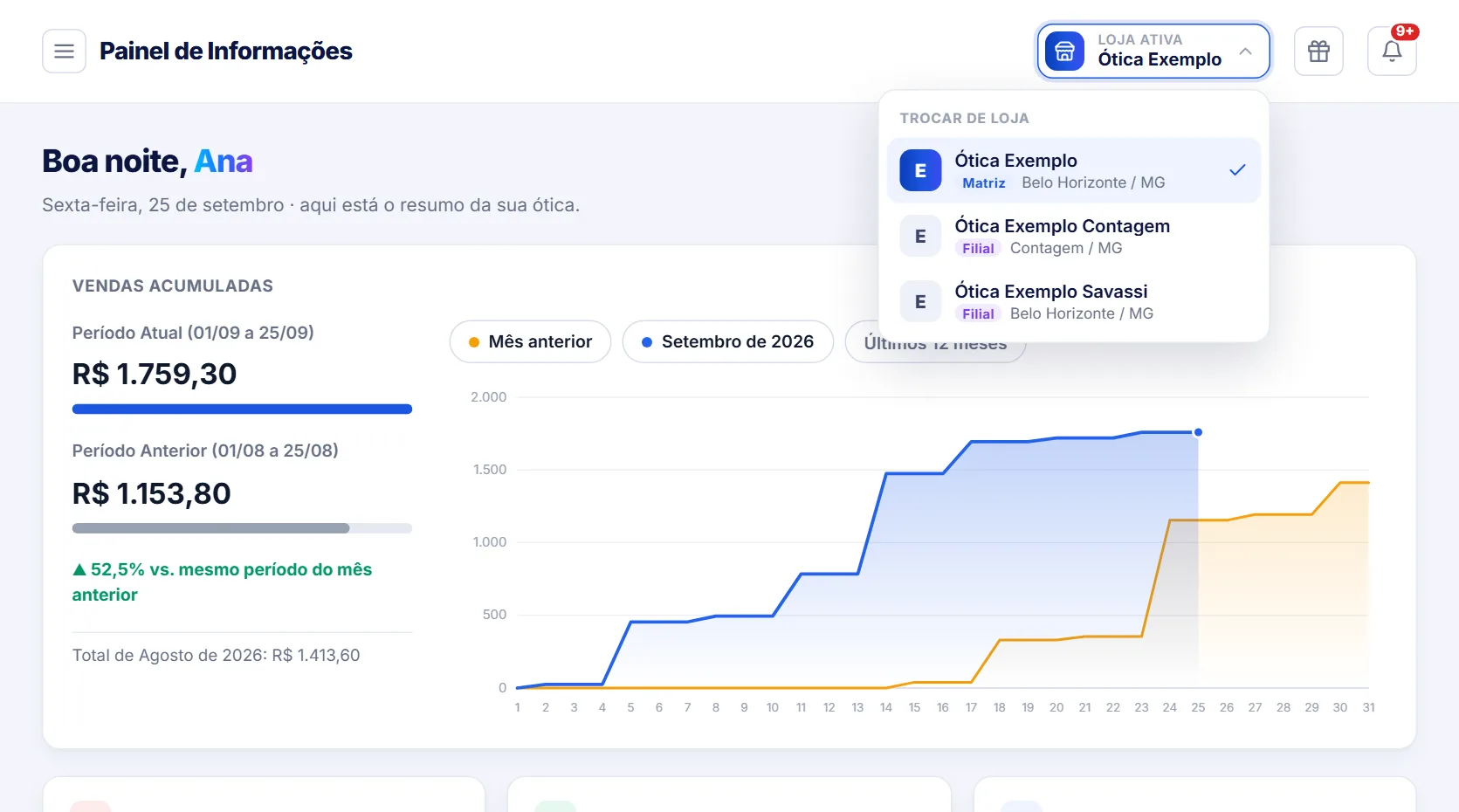1459x812 pixels.
Task: Select Ótica Exemplo Matriz store
Action: pyautogui.click(x=1074, y=170)
